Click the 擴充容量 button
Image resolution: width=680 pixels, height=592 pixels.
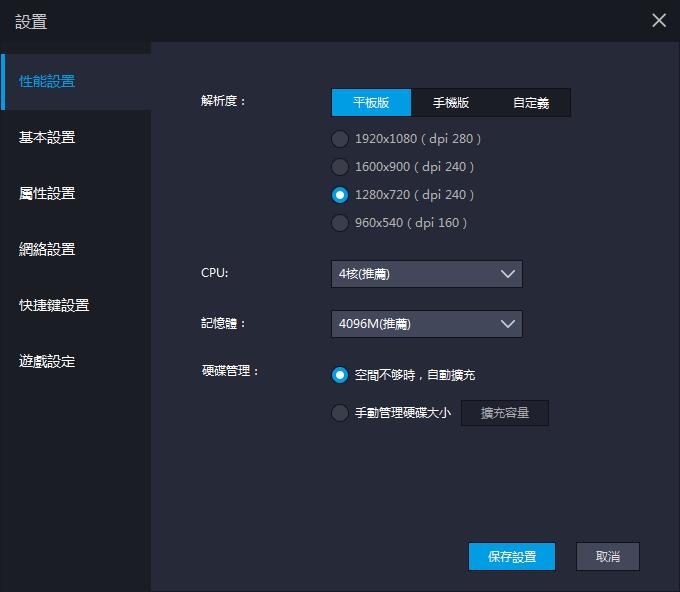coord(504,413)
